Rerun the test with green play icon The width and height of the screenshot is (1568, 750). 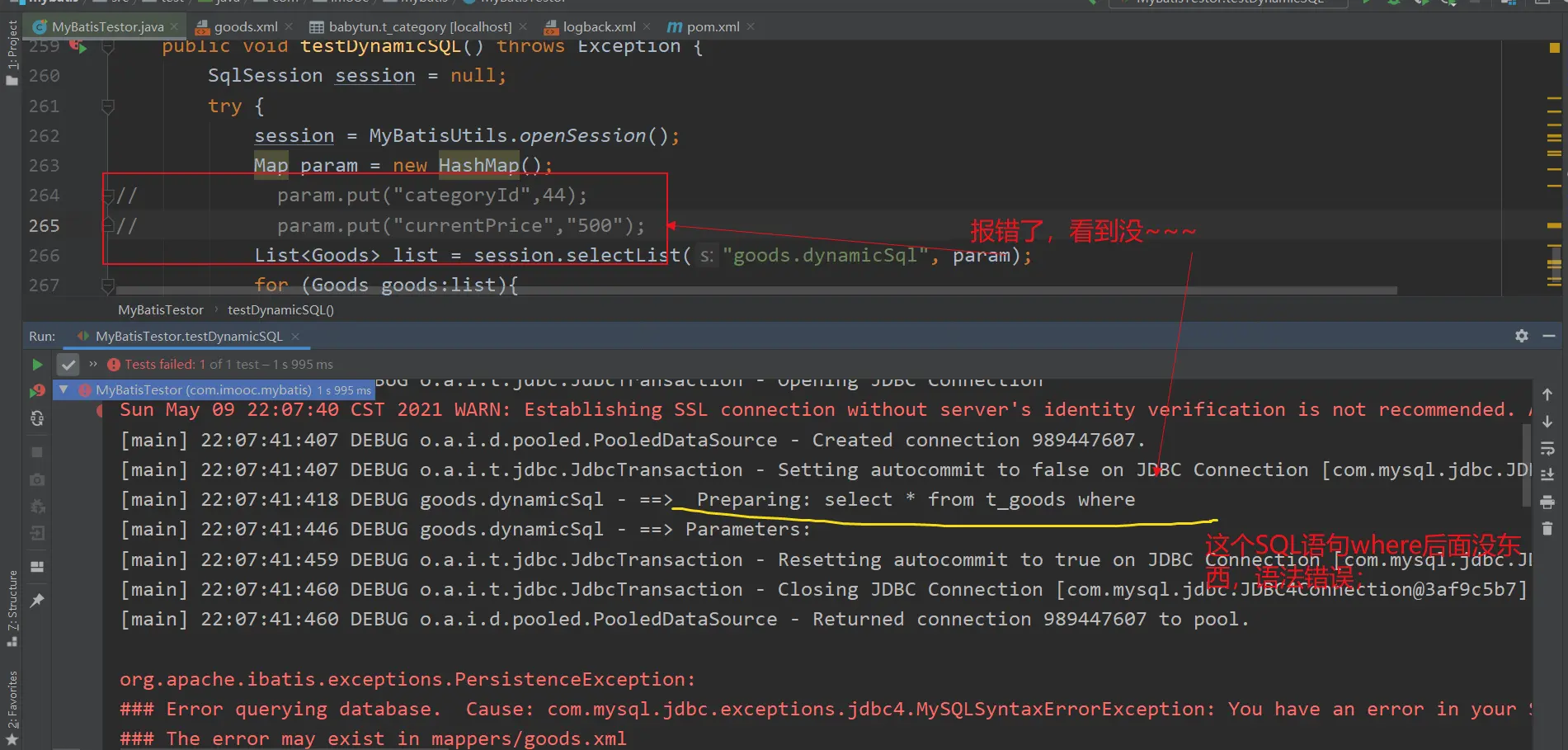pyautogui.click(x=37, y=364)
